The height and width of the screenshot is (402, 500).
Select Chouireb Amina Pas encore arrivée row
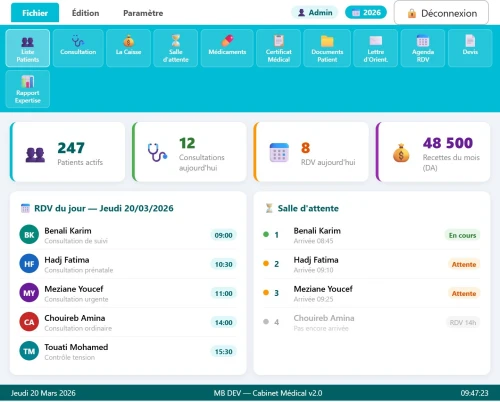(x=372, y=322)
